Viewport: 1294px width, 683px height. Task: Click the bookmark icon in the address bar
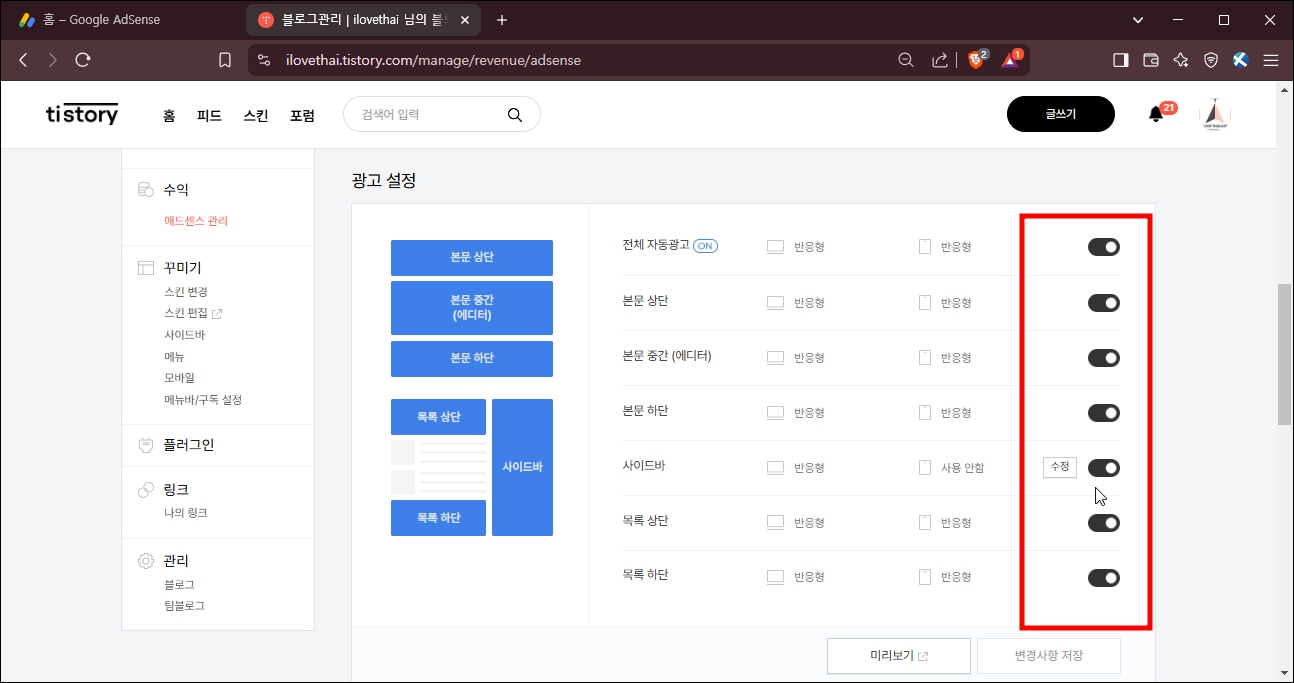(x=225, y=59)
